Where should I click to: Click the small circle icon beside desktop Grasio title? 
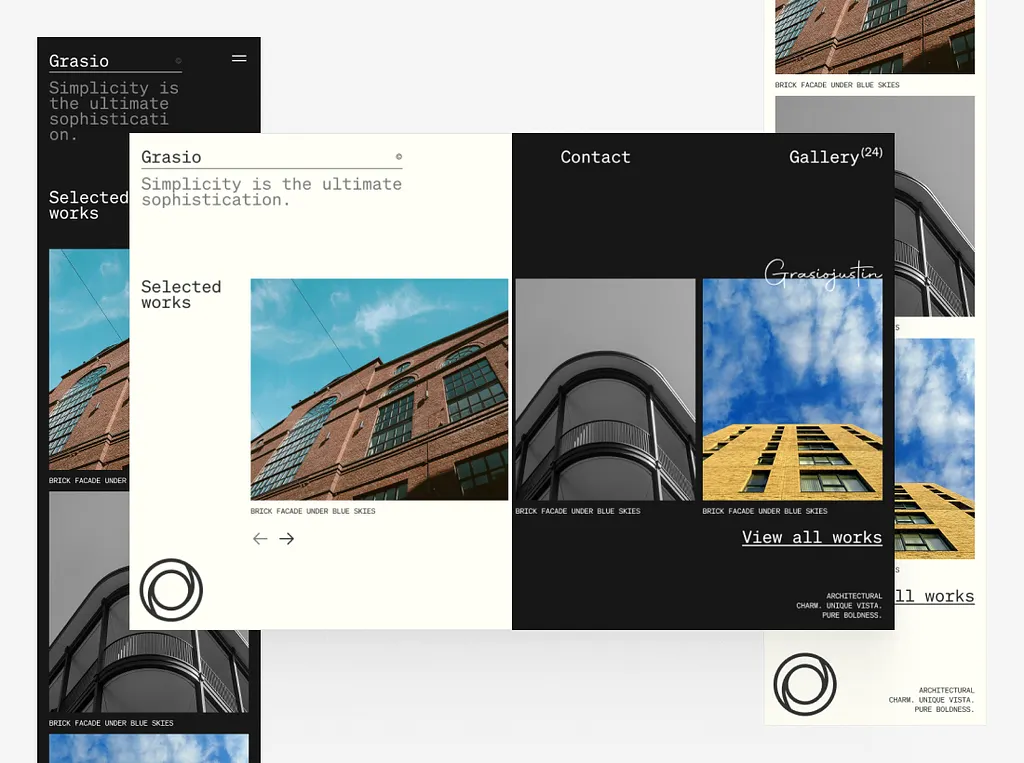click(x=398, y=157)
